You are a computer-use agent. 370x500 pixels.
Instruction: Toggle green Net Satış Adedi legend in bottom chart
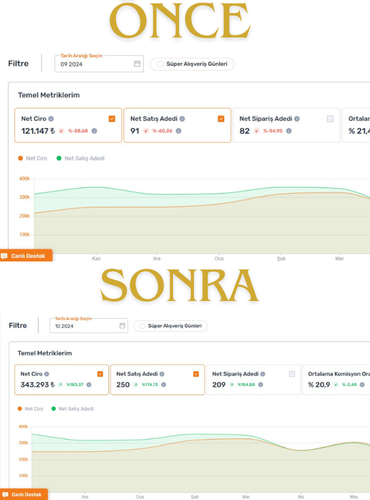coord(73,409)
